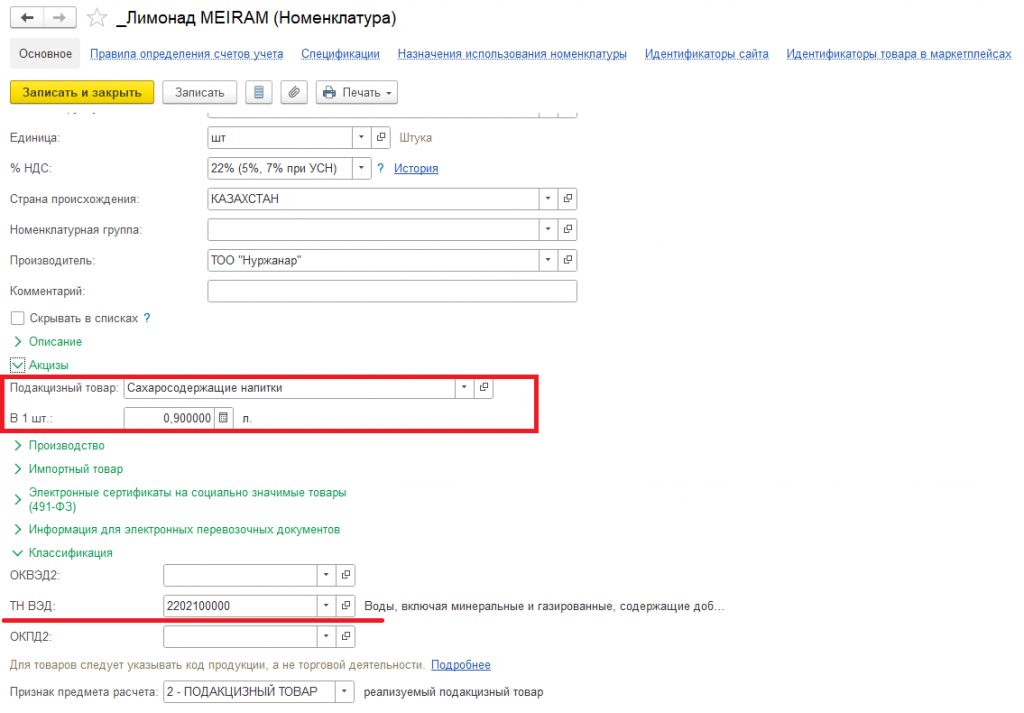Open the Подакцизный товар record icon

(484, 387)
